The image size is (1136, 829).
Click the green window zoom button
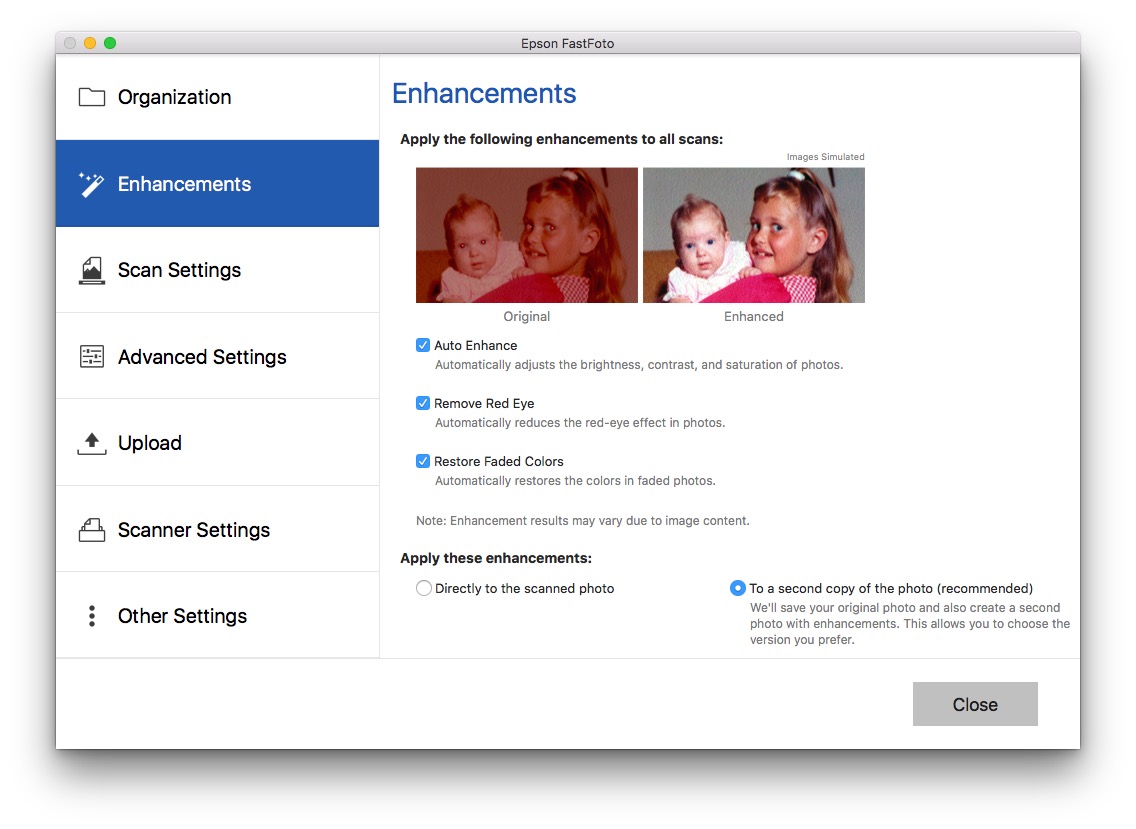[x=110, y=43]
